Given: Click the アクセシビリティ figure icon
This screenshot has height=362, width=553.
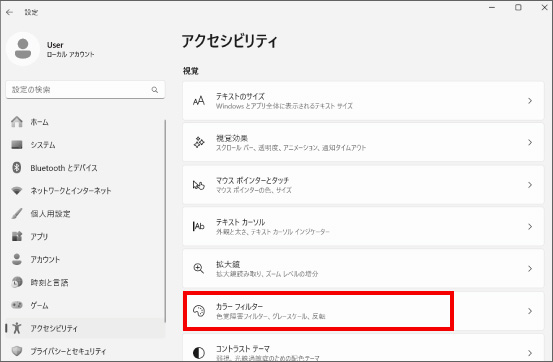Looking at the screenshot, I should point(17,328).
